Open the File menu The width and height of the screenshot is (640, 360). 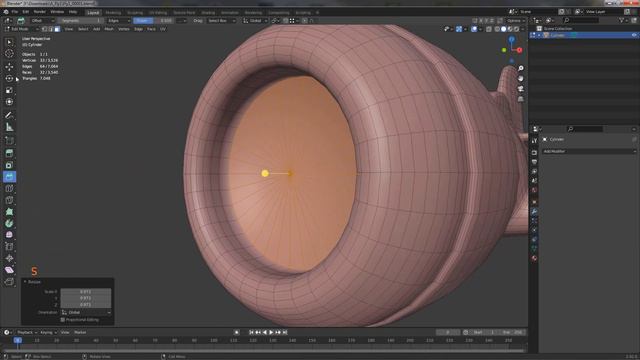pyautogui.click(x=15, y=12)
